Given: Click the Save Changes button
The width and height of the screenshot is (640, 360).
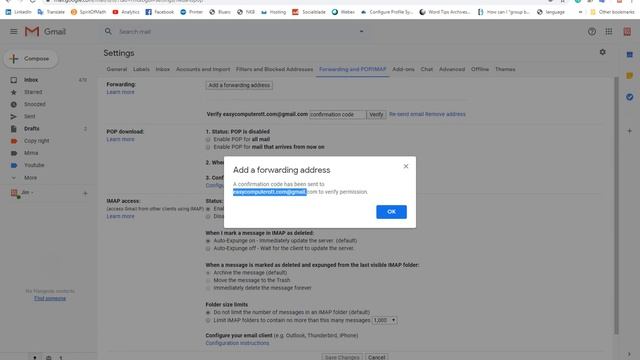Looking at the screenshot, I should pyautogui.click(x=342, y=357).
